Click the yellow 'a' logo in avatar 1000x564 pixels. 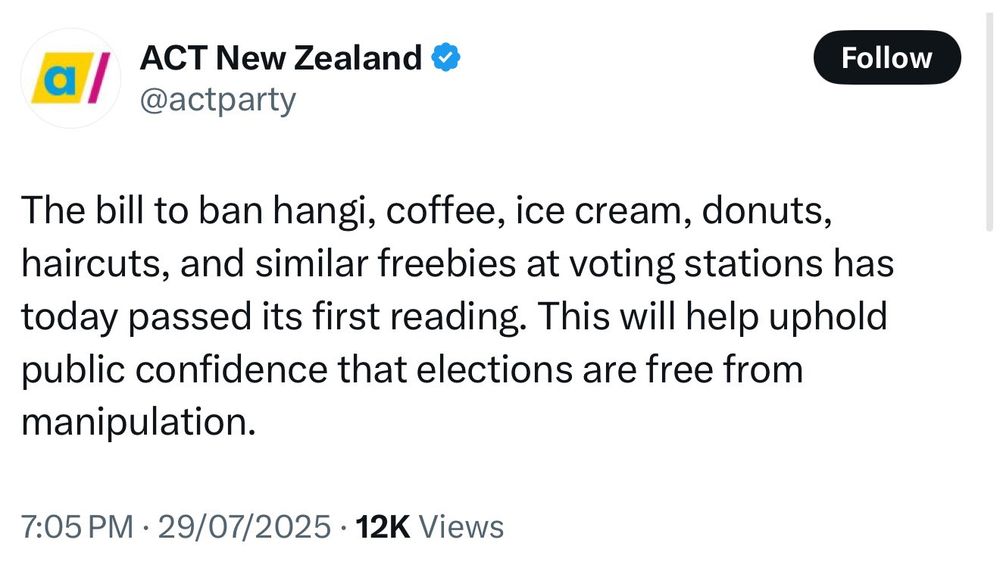tap(59, 78)
